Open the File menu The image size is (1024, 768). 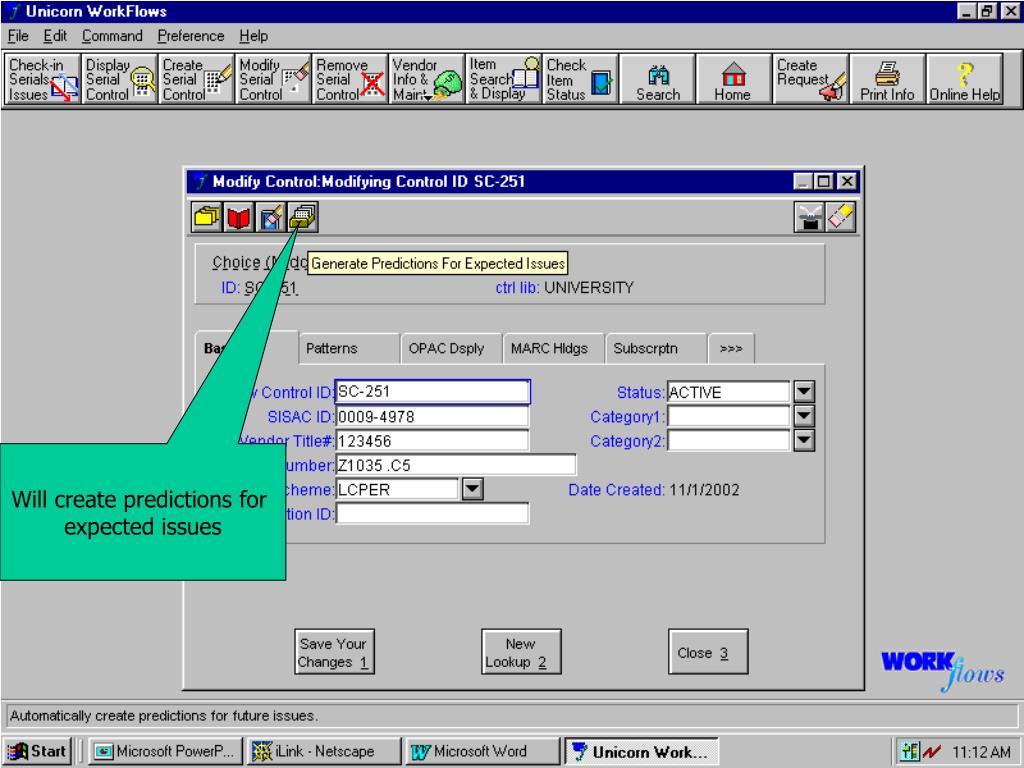18,36
